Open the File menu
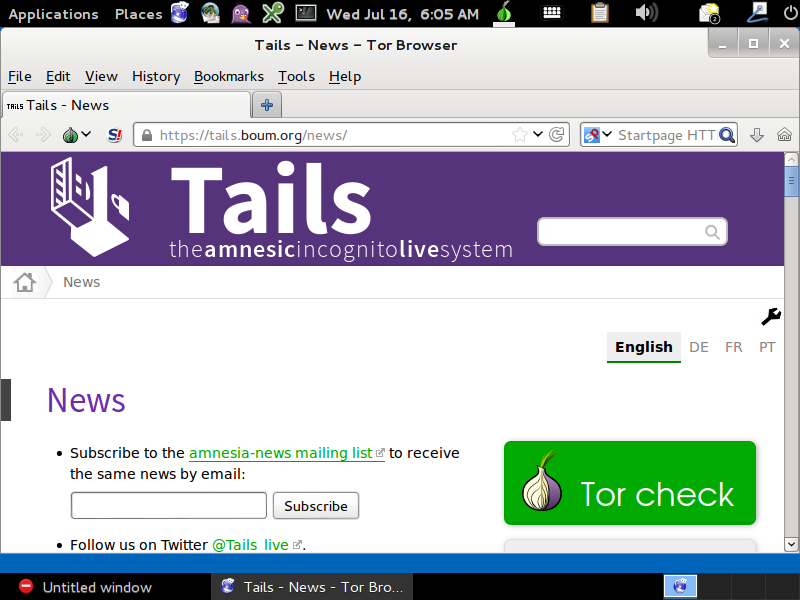The width and height of the screenshot is (800, 600). point(20,77)
